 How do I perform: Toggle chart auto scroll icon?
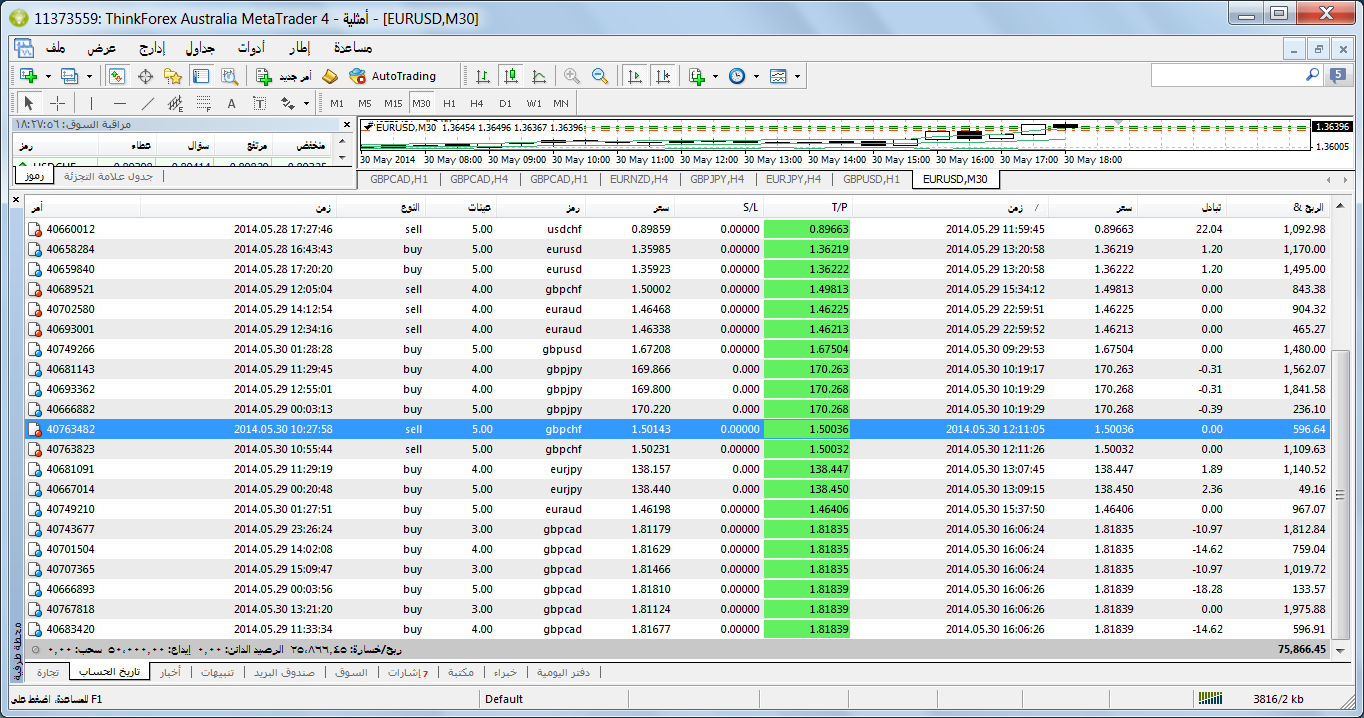634,76
